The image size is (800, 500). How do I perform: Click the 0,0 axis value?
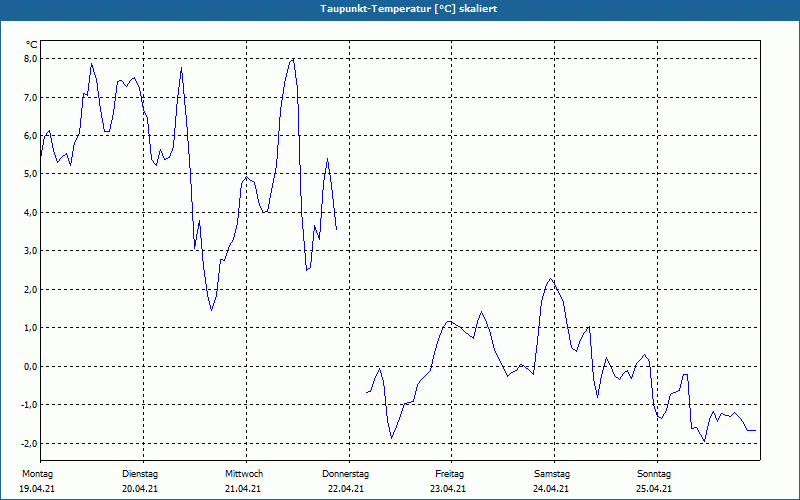point(31,366)
